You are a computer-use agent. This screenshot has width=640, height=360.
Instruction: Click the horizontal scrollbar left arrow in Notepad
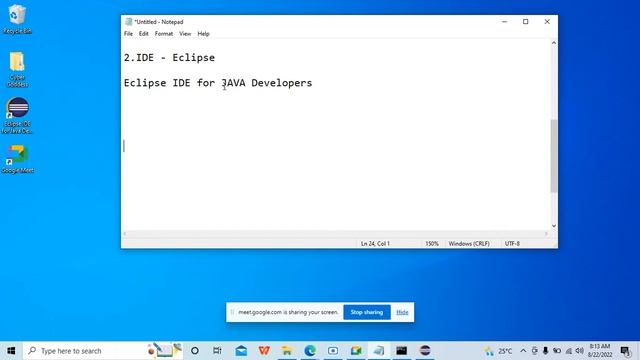tap(125, 234)
